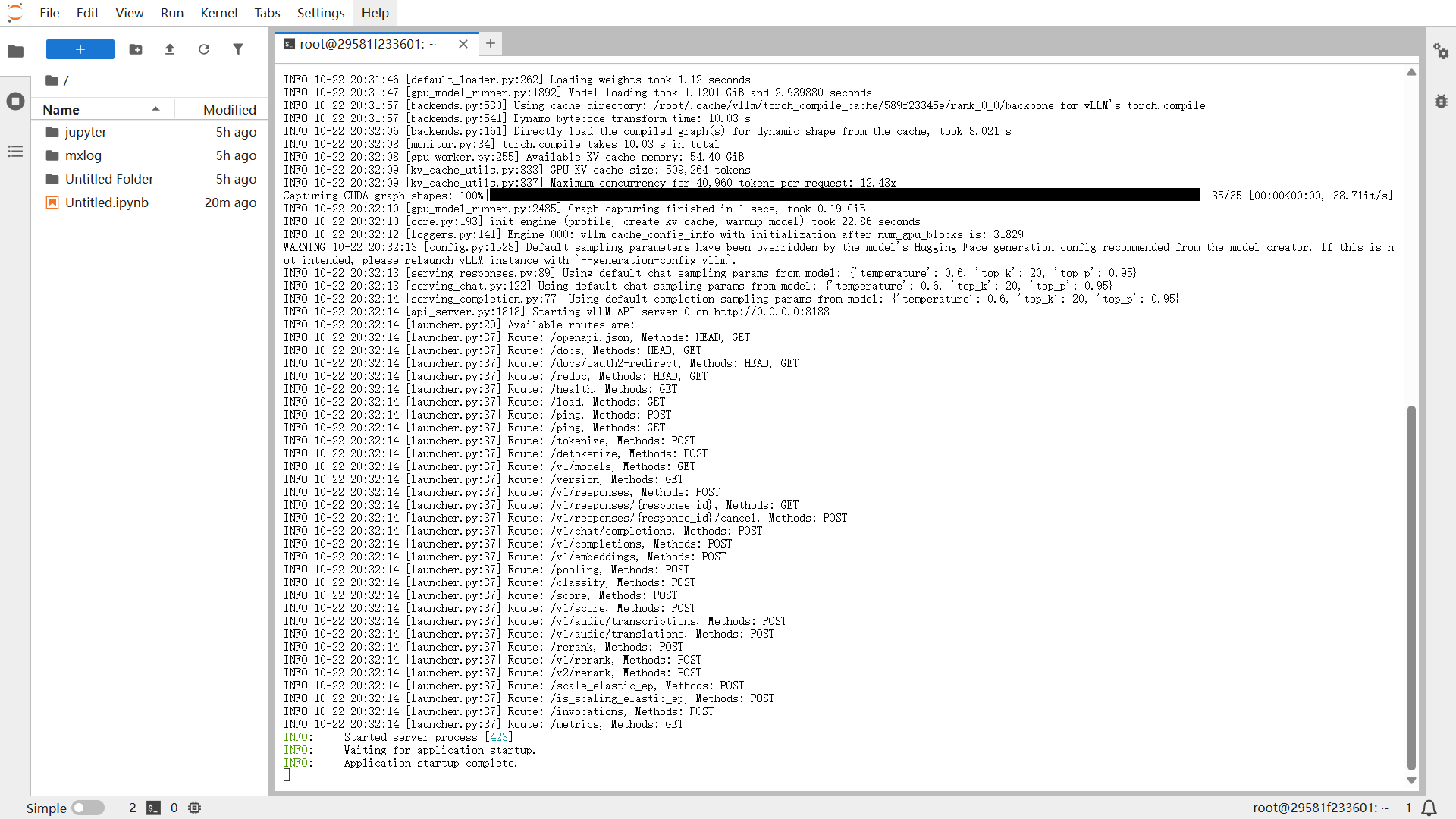Click the notifications bell icon
Screen dimensions: 1456x819
tap(1429, 808)
